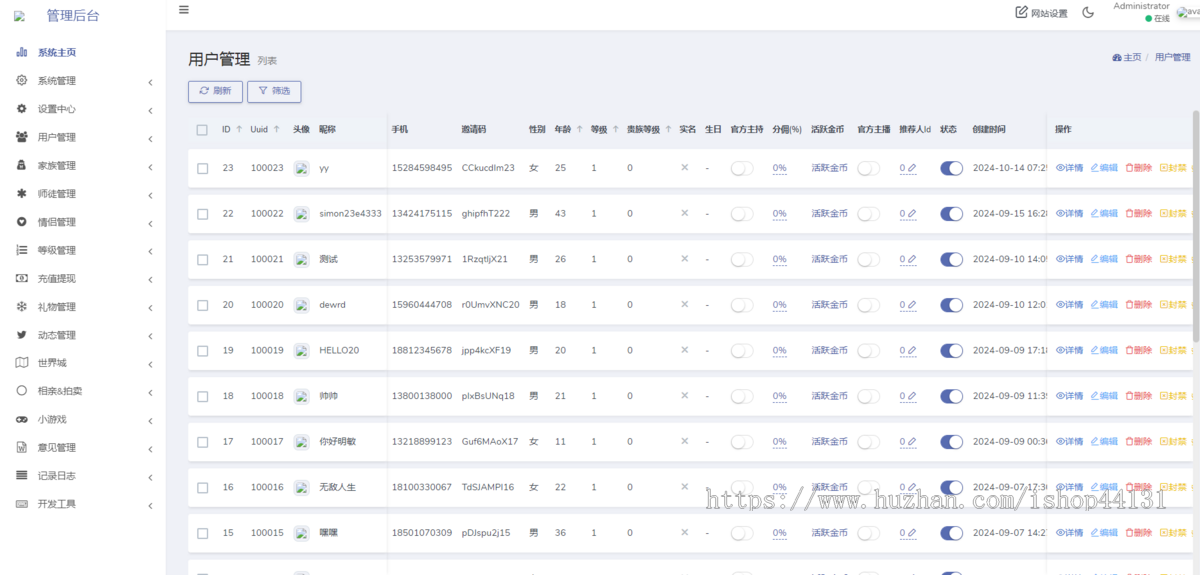
Task: Toggle dark mode moon icon
Action: point(1088,13)
